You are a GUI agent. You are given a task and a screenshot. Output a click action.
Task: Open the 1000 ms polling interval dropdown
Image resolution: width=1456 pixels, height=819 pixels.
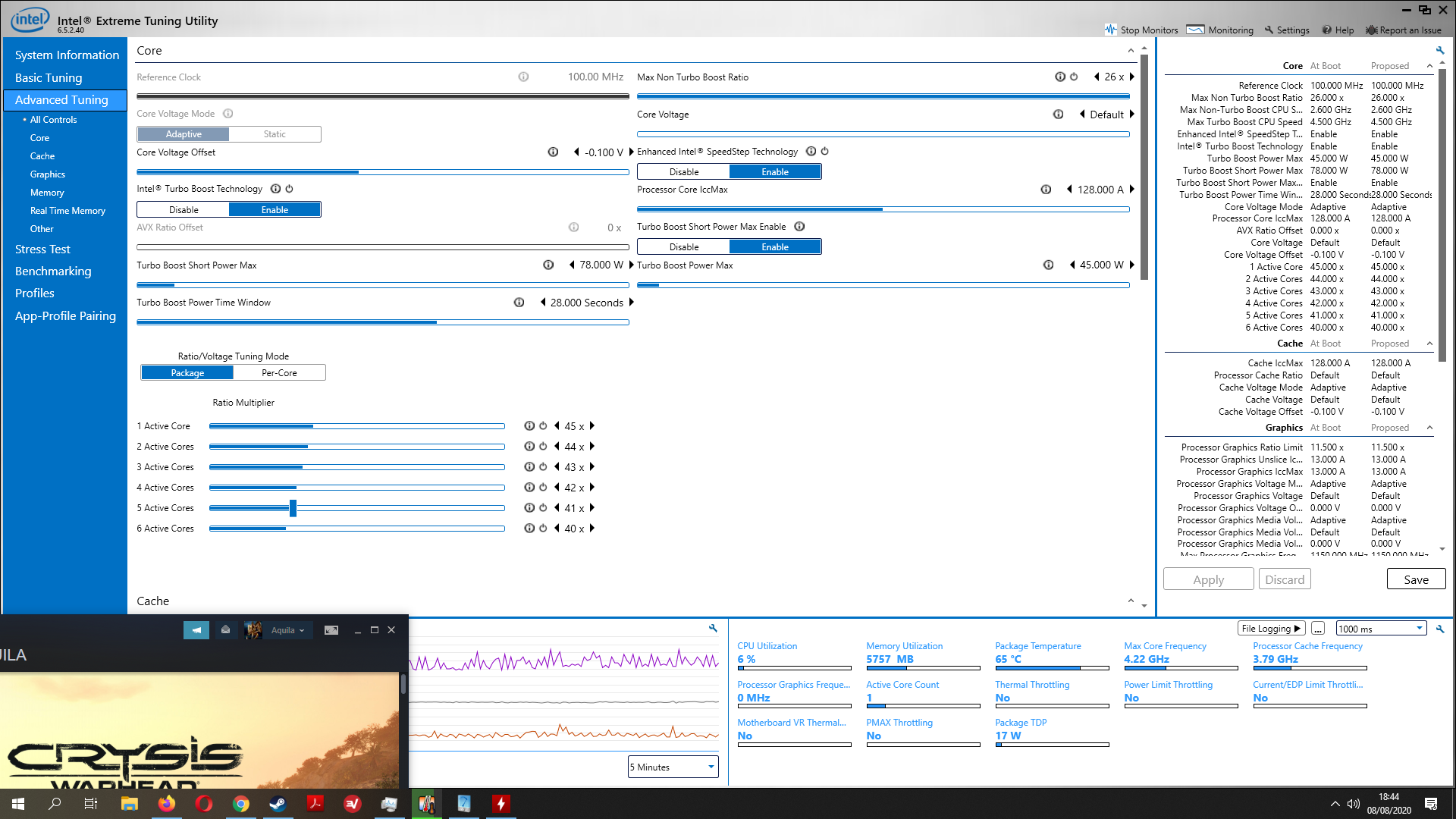point(1381,629)
